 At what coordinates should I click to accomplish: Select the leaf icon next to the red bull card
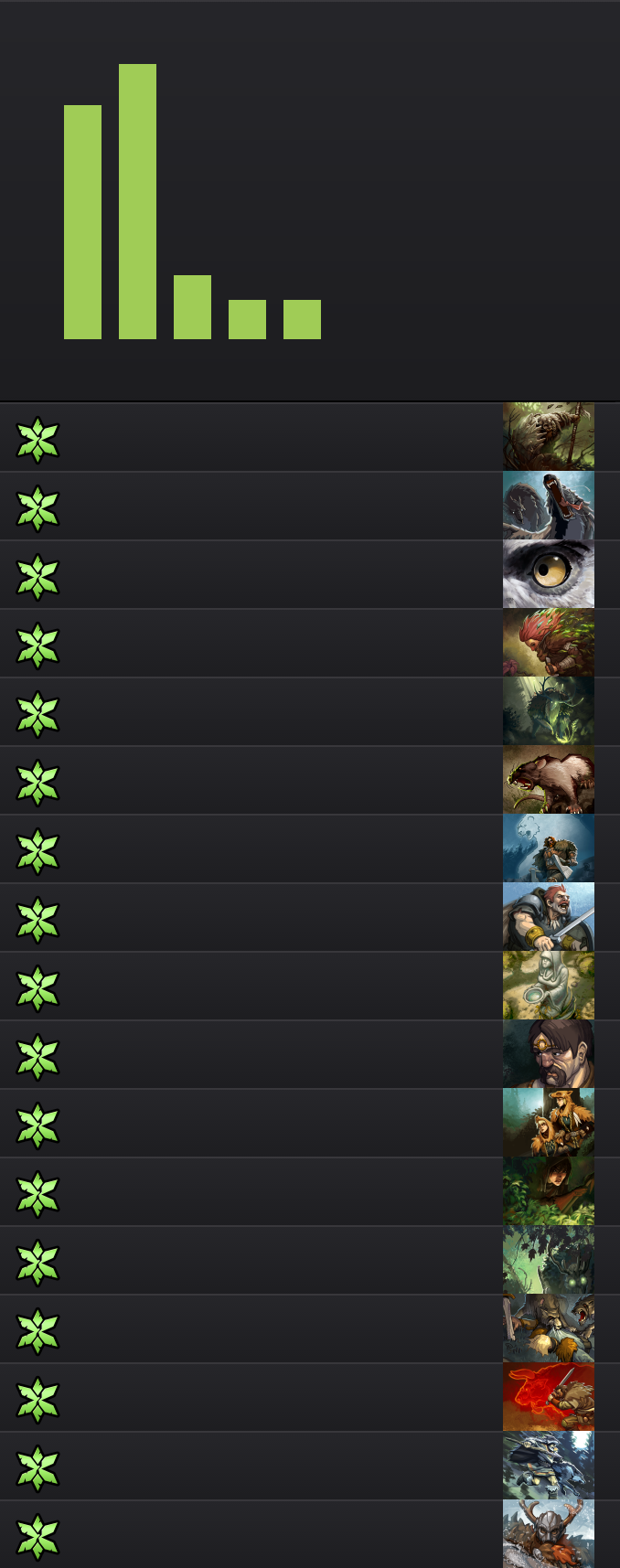[37, 1400]
